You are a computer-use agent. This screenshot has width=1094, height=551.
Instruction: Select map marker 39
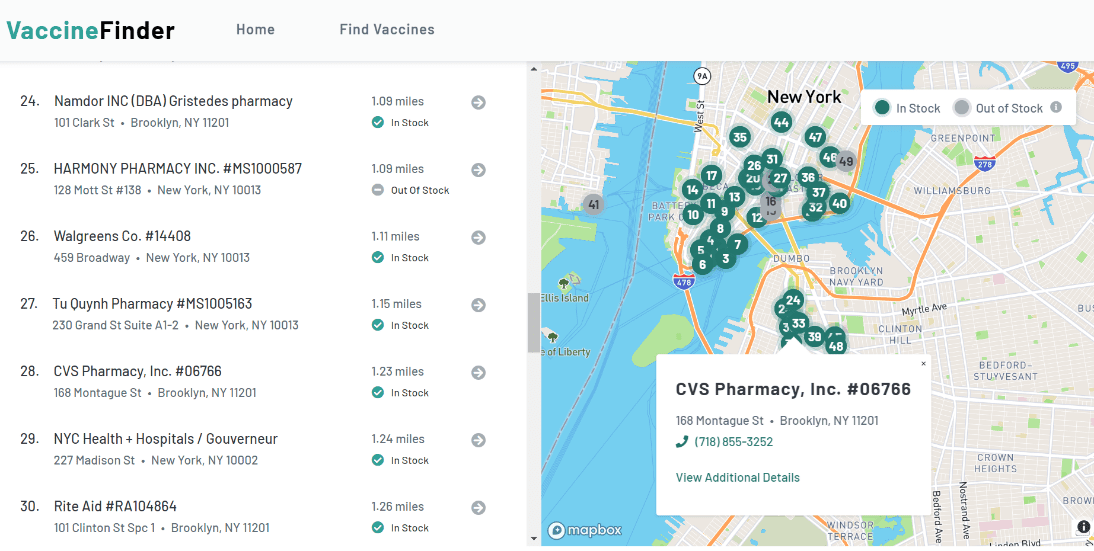(814, 338)
